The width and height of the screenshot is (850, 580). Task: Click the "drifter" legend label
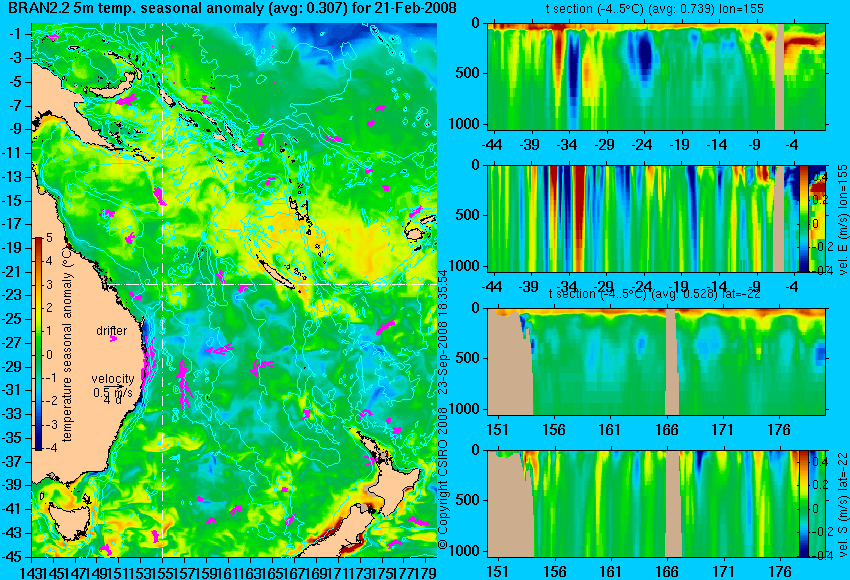point(112,331)
